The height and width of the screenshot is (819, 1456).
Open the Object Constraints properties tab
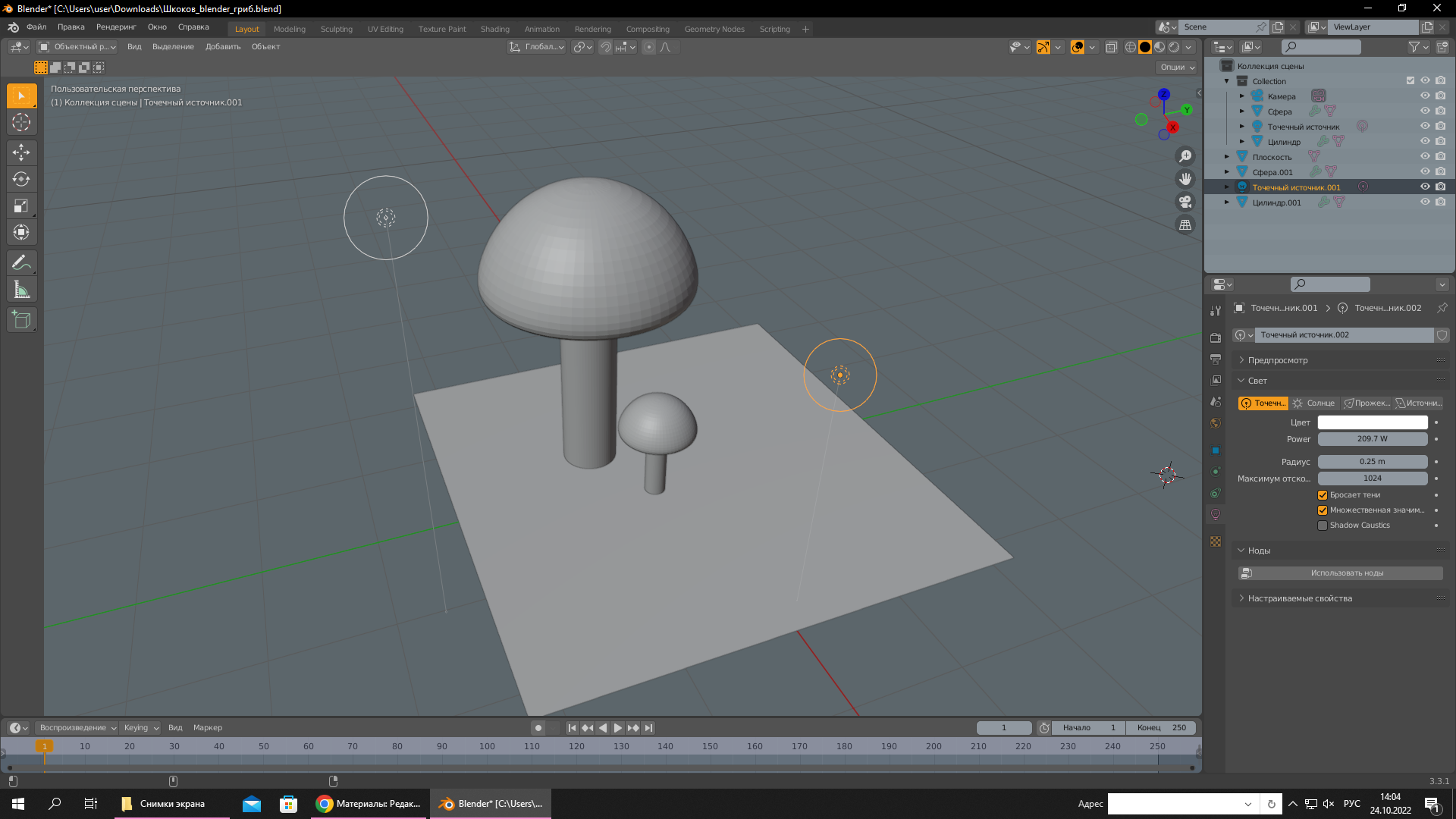tap(1216, 493)
